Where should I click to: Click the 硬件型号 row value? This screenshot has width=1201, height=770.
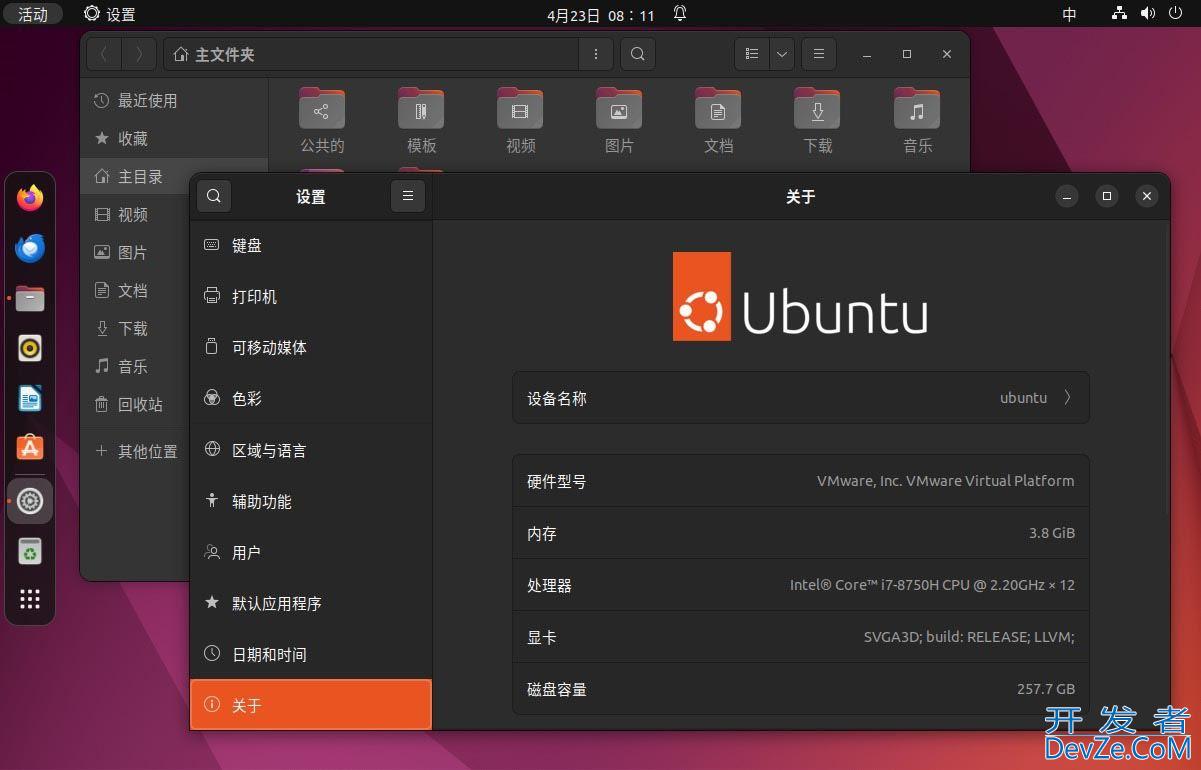coord(946,480)
